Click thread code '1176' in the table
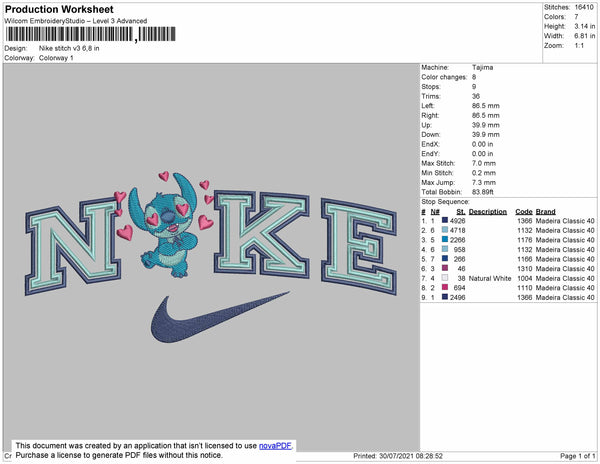The image size is (600, 464). click(x=525, y=240)
